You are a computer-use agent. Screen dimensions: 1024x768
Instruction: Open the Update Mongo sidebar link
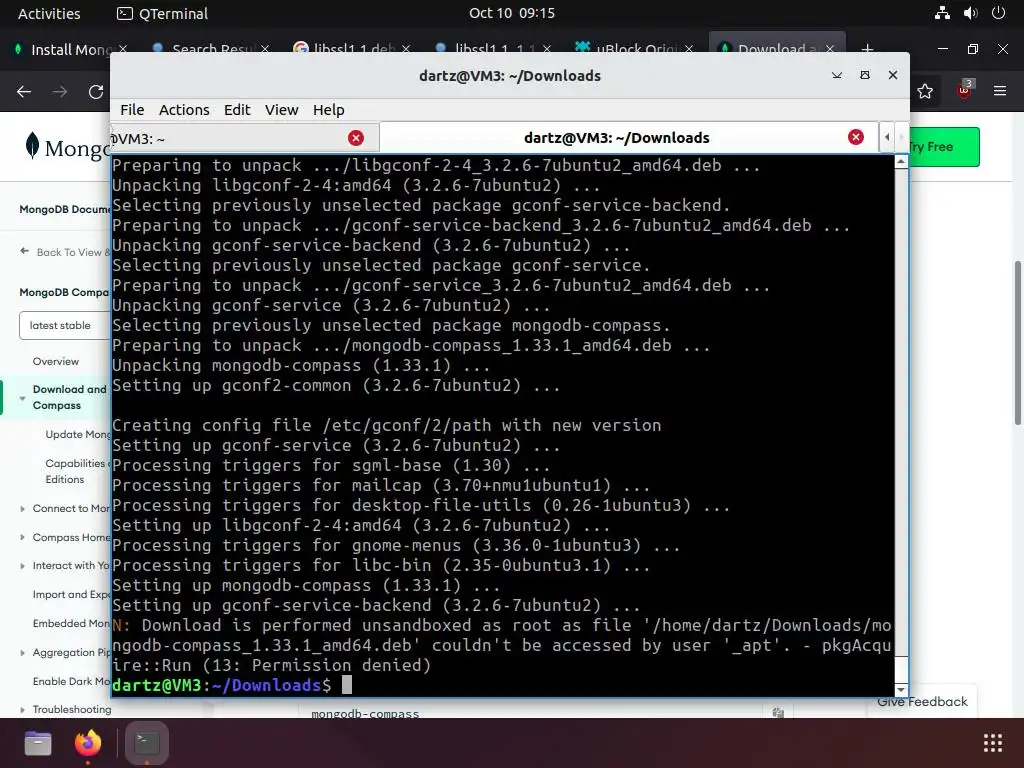(x=78, y=434)
